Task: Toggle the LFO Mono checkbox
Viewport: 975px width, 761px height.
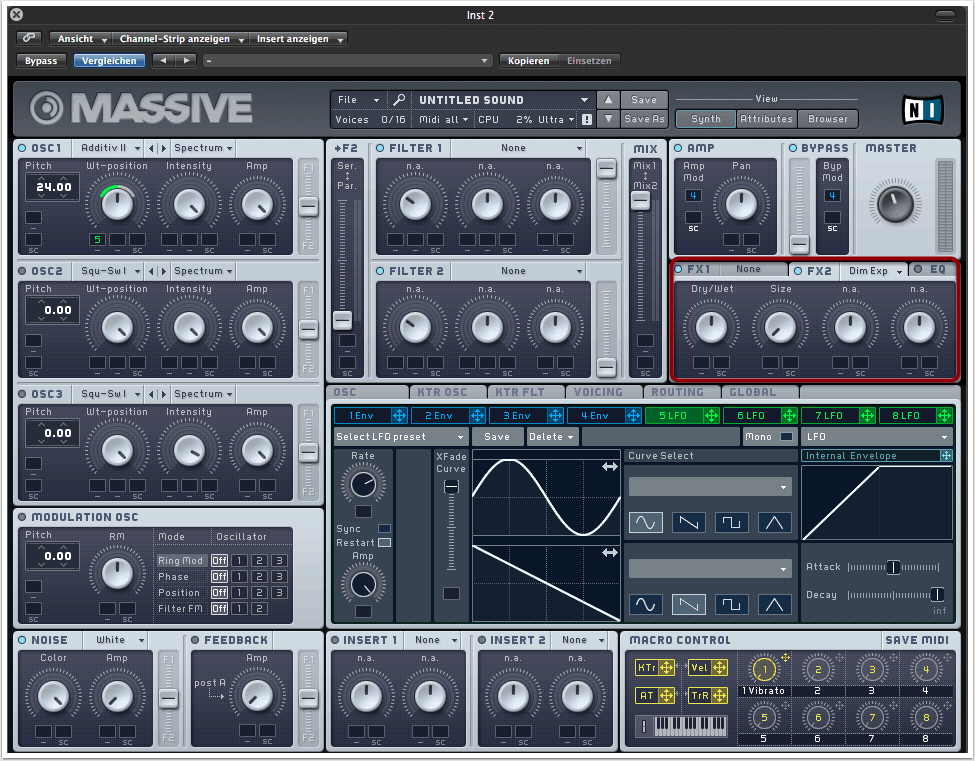Action: [x=786, y=437]
